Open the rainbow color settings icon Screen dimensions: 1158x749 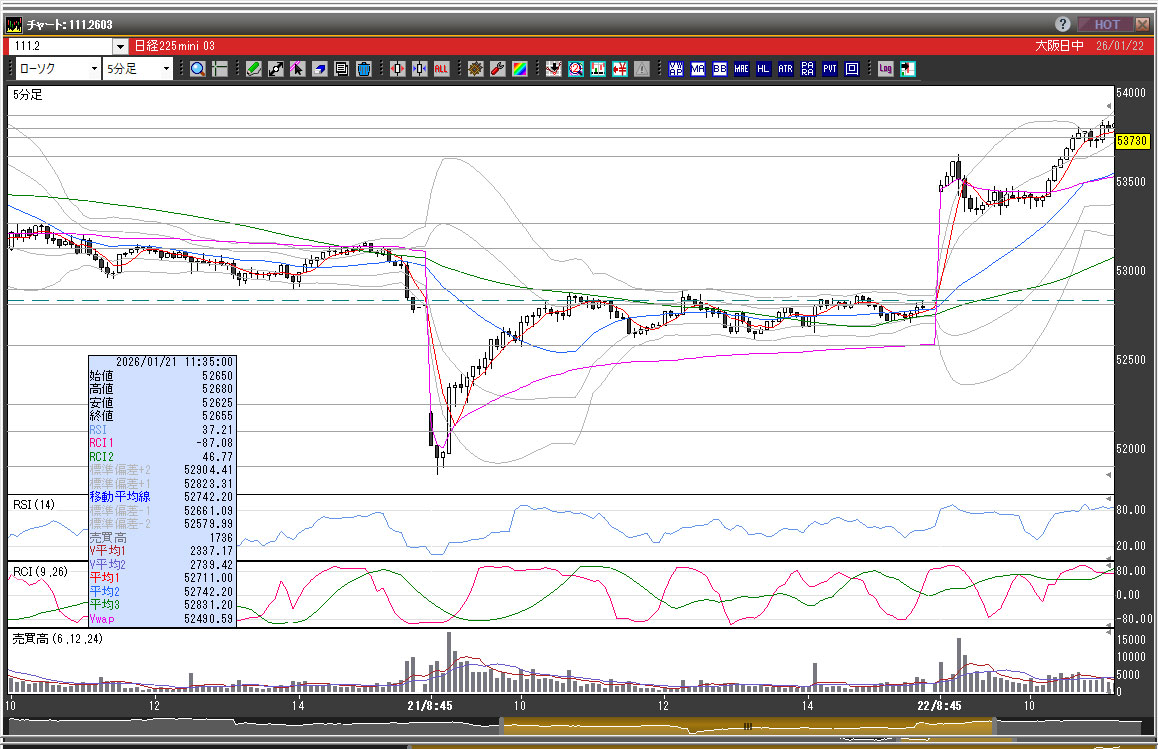[x=519, y=69]
